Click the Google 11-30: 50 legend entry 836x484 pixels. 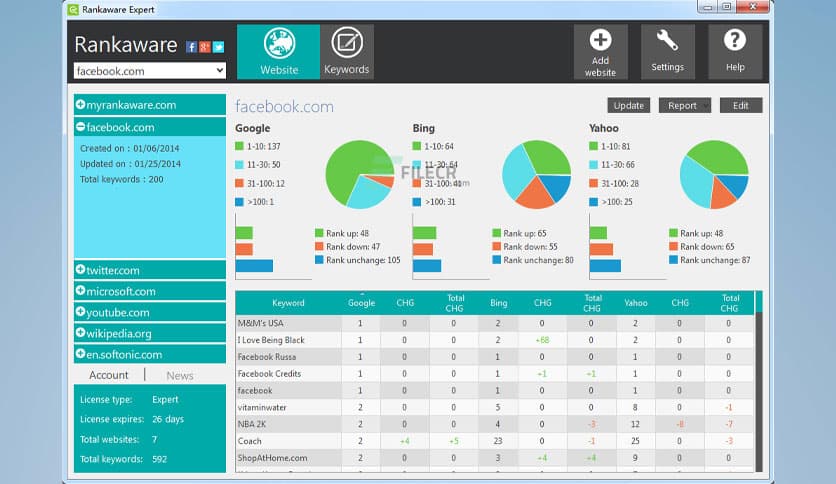tap(258, 165)
